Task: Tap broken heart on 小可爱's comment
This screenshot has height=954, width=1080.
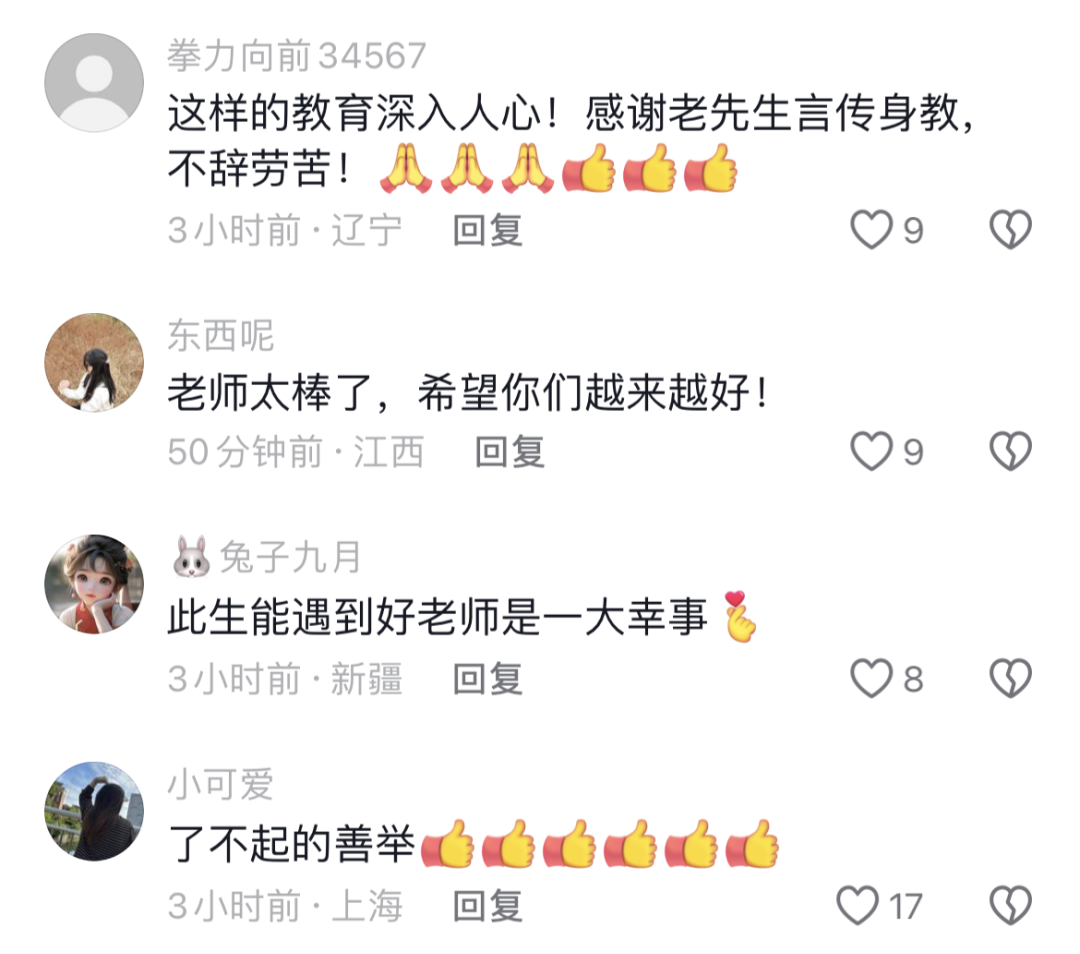Action: click(x=1010, y=905)
